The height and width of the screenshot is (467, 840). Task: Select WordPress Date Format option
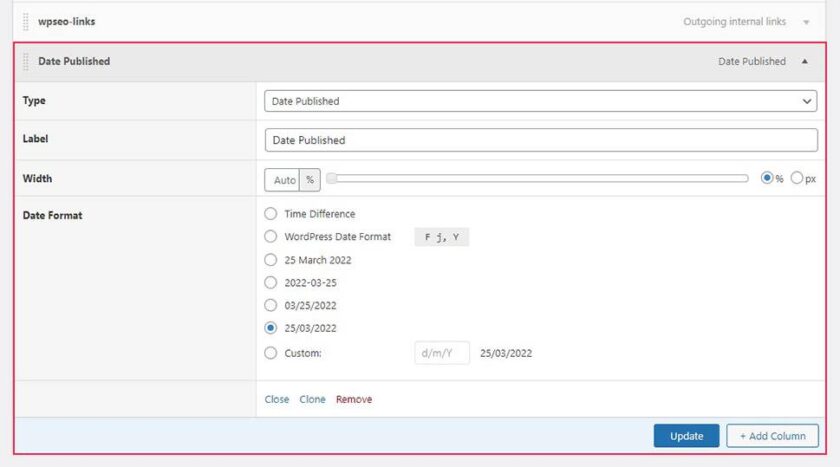tap(271, 237)
